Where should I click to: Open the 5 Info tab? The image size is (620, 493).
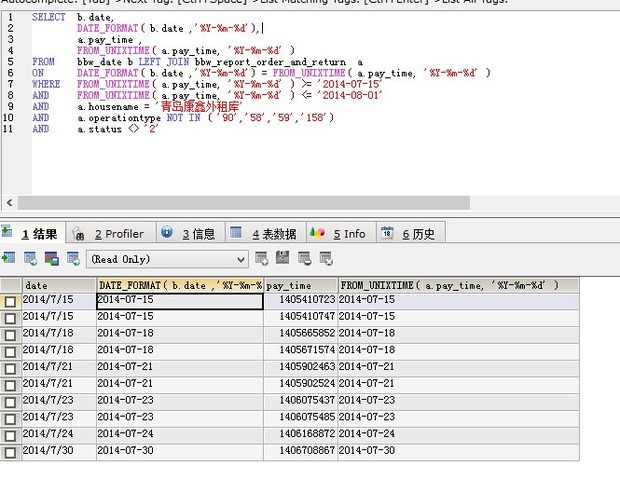pos(341,233)
